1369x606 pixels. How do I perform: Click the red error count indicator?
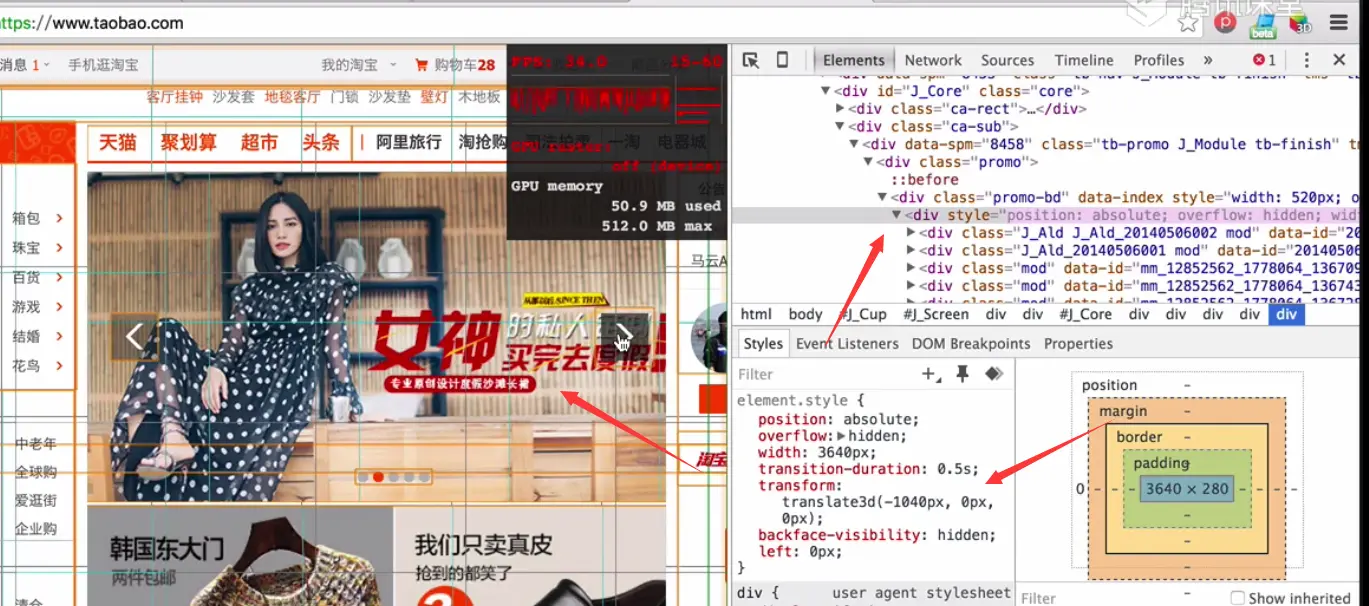click(1265, 60)
